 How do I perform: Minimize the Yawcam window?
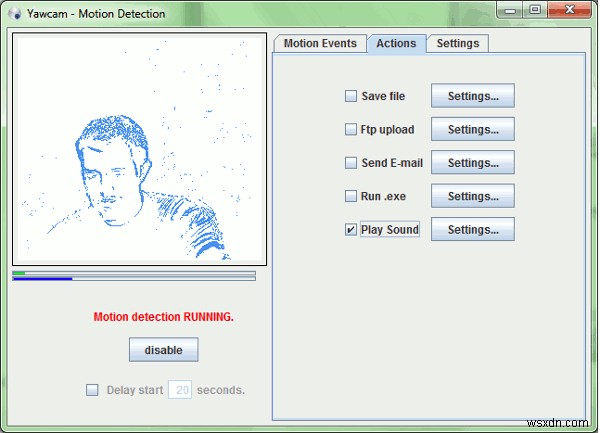(x=510, y=10)
